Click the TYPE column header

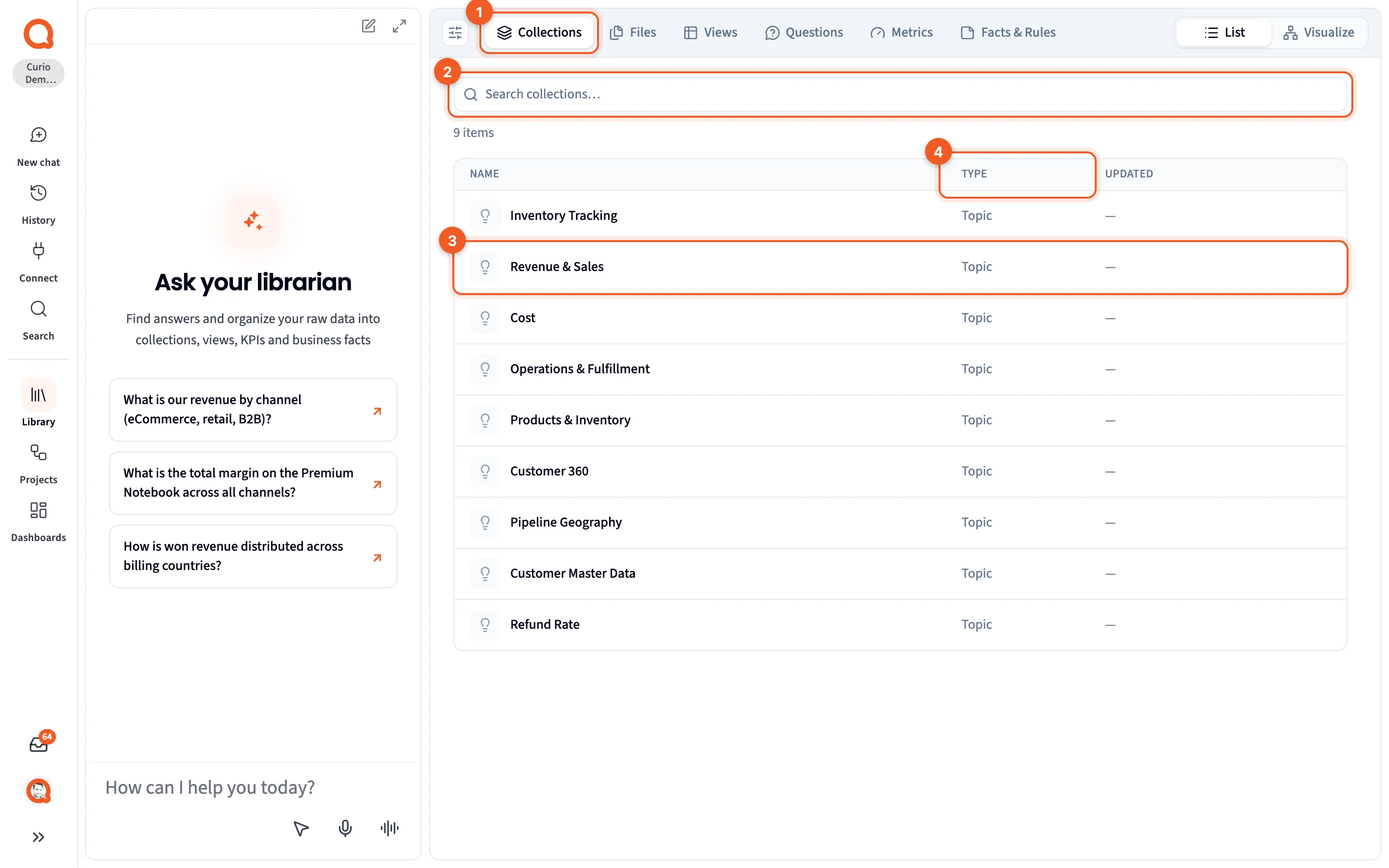click(x=974, y=174)
